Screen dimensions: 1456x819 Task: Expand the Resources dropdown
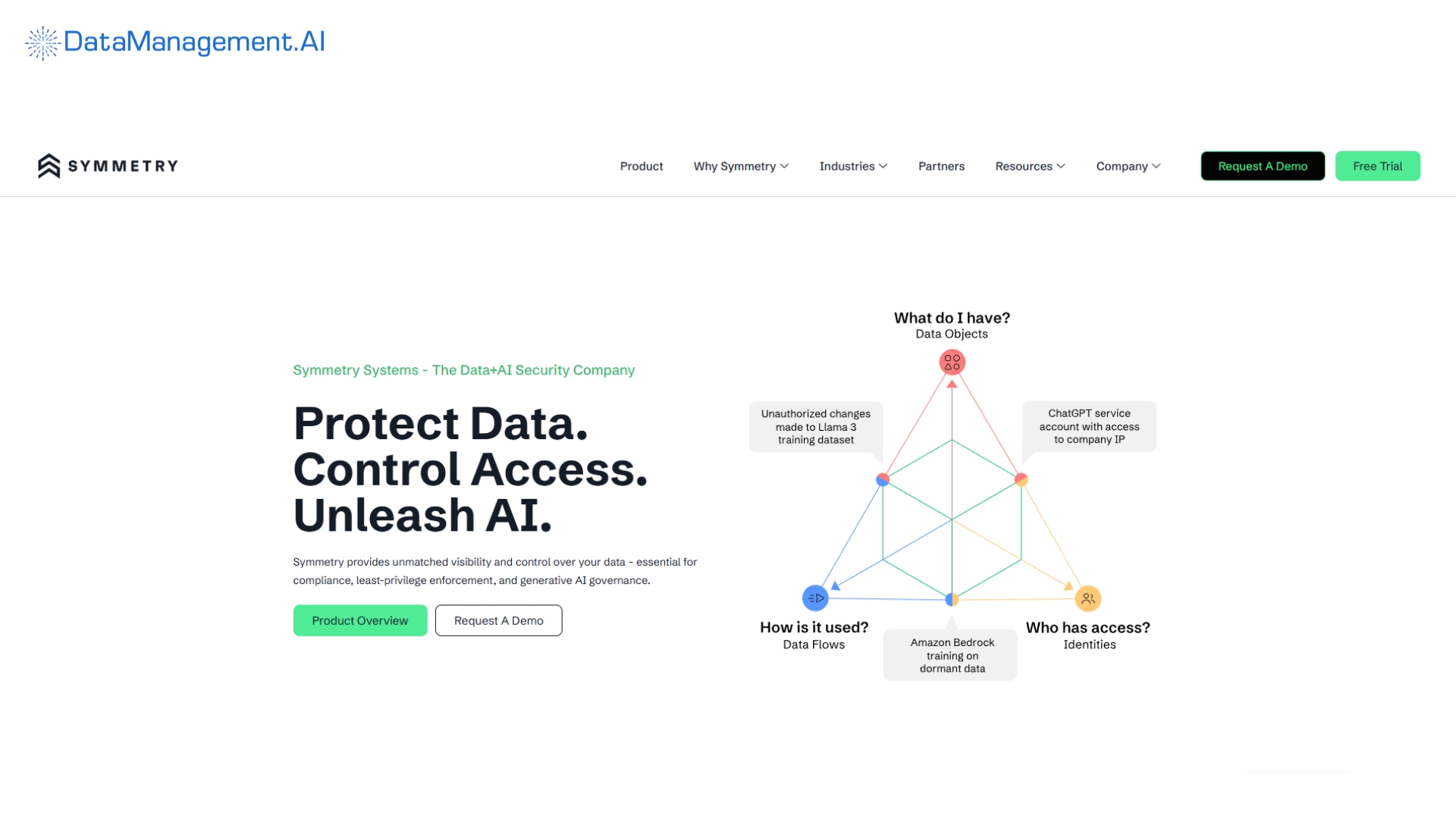click(1030, 166)
